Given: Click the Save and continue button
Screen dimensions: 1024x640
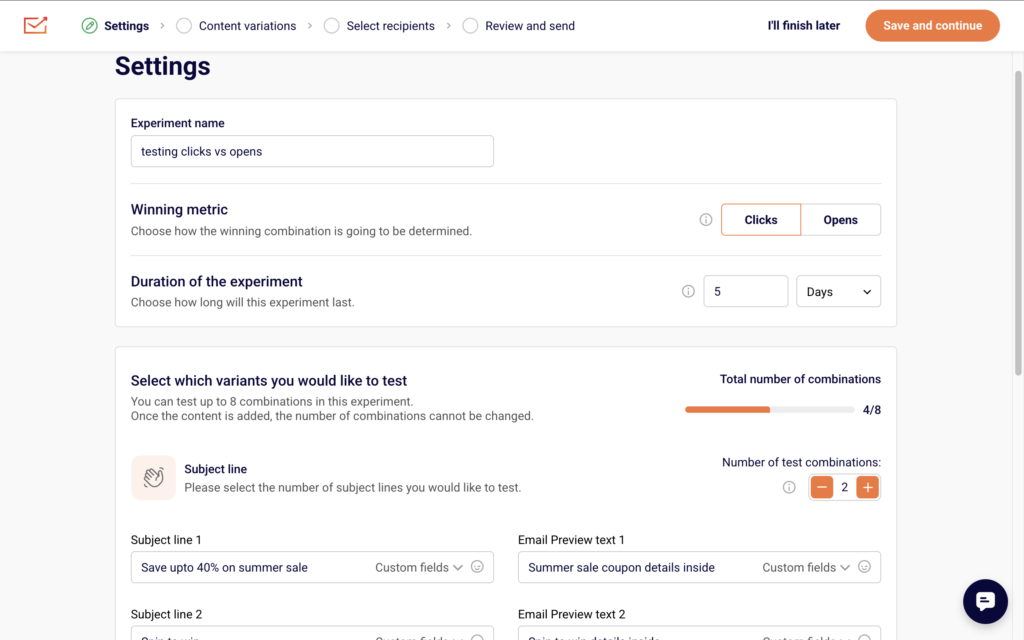Looking at the screenshot, I should pyautogui.click(x=932, y=25).
